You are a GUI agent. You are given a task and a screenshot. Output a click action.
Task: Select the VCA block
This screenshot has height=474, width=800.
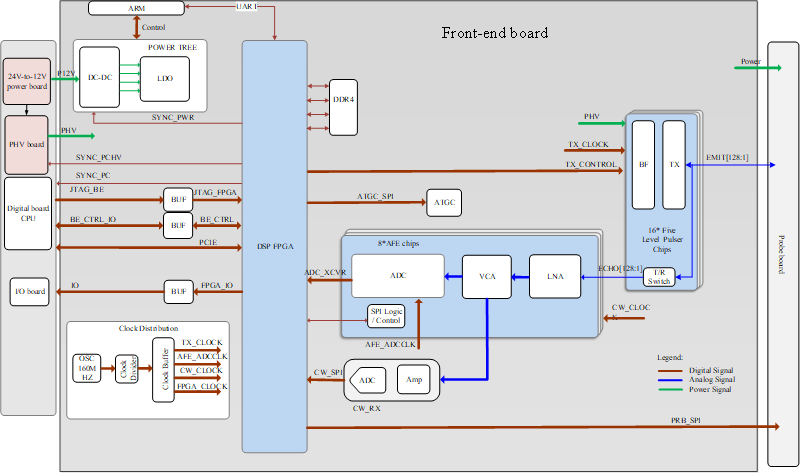click(x=487, y=277)
